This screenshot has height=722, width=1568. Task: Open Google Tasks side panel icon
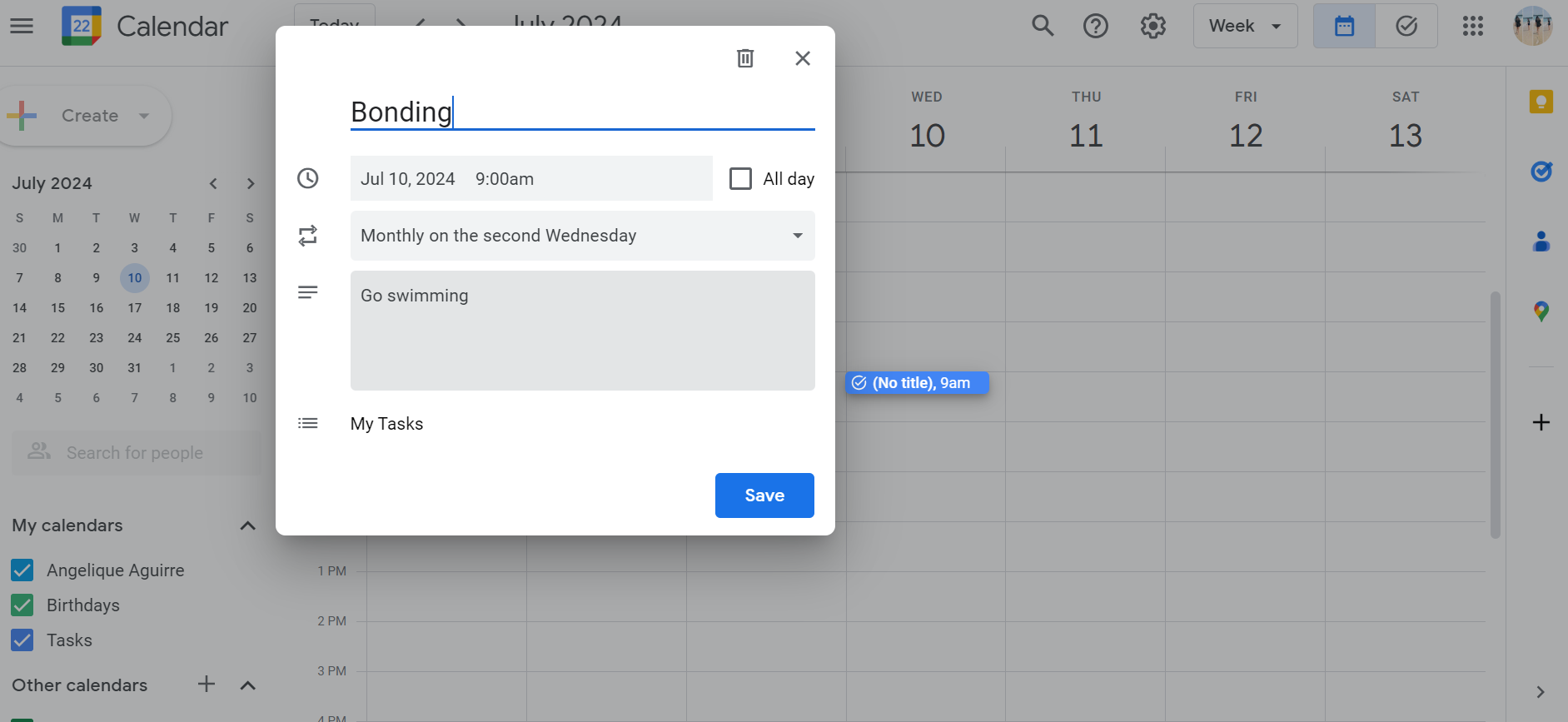[x=1541, y=172]
